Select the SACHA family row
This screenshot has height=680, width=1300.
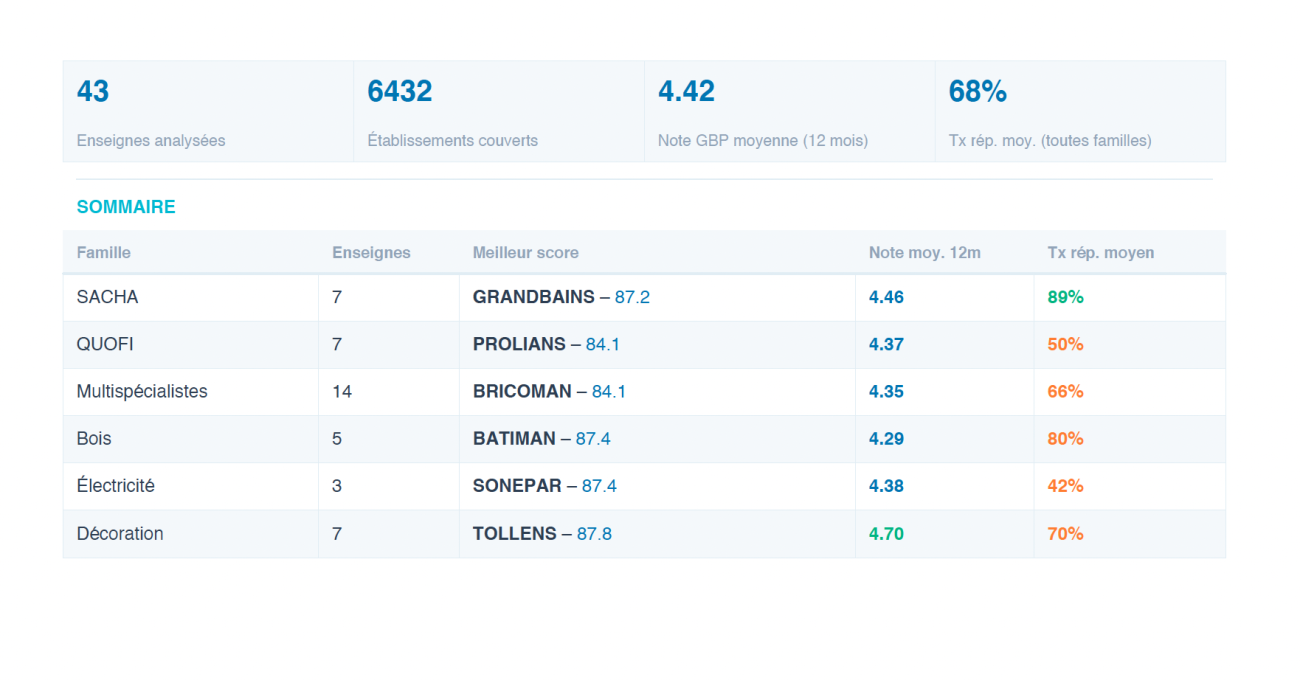(644, 297)
